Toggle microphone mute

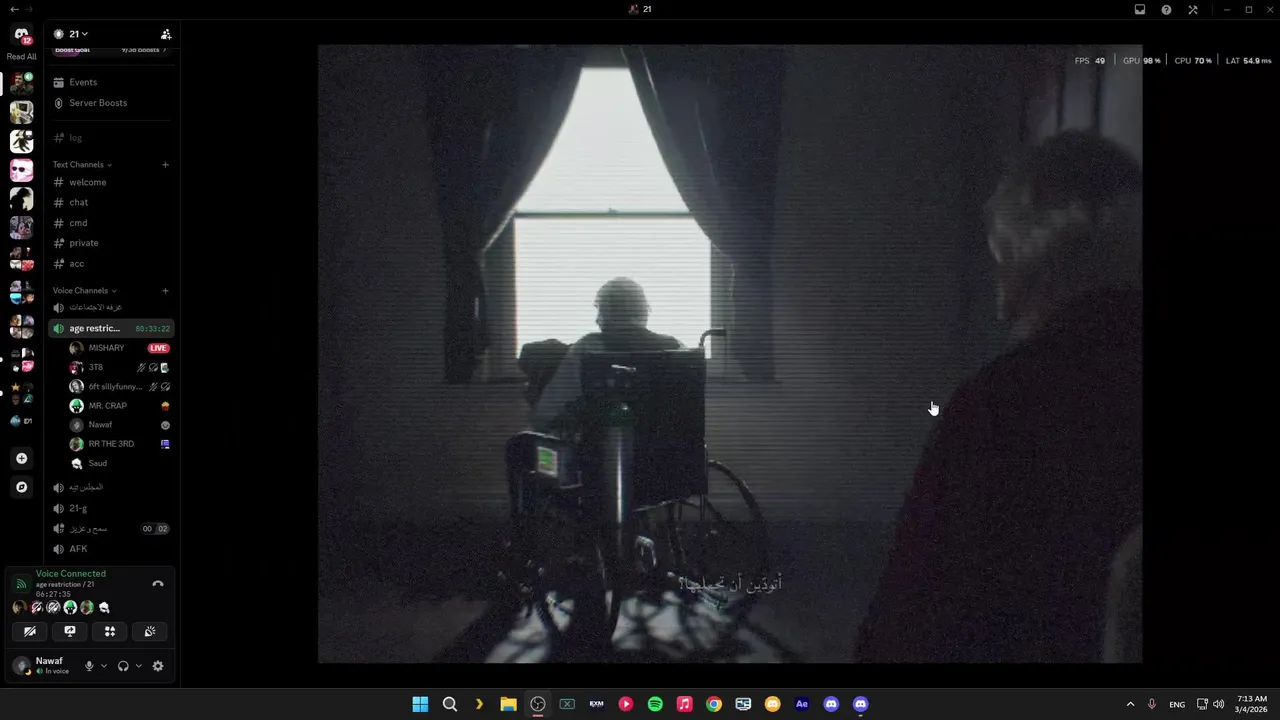[89, 666]
